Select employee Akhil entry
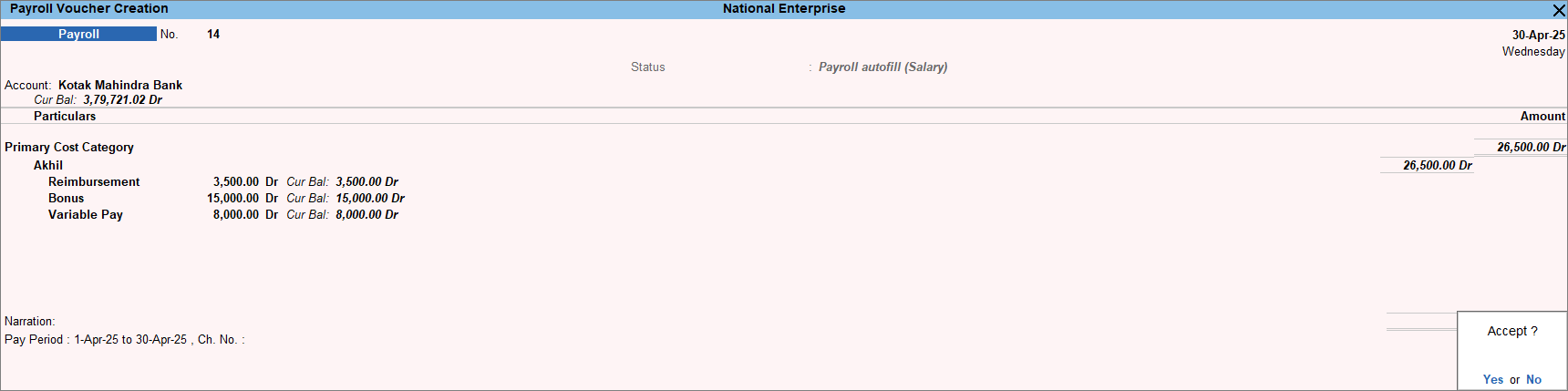The width and height of the screenshot is (1568, 391). coord(48,165)
